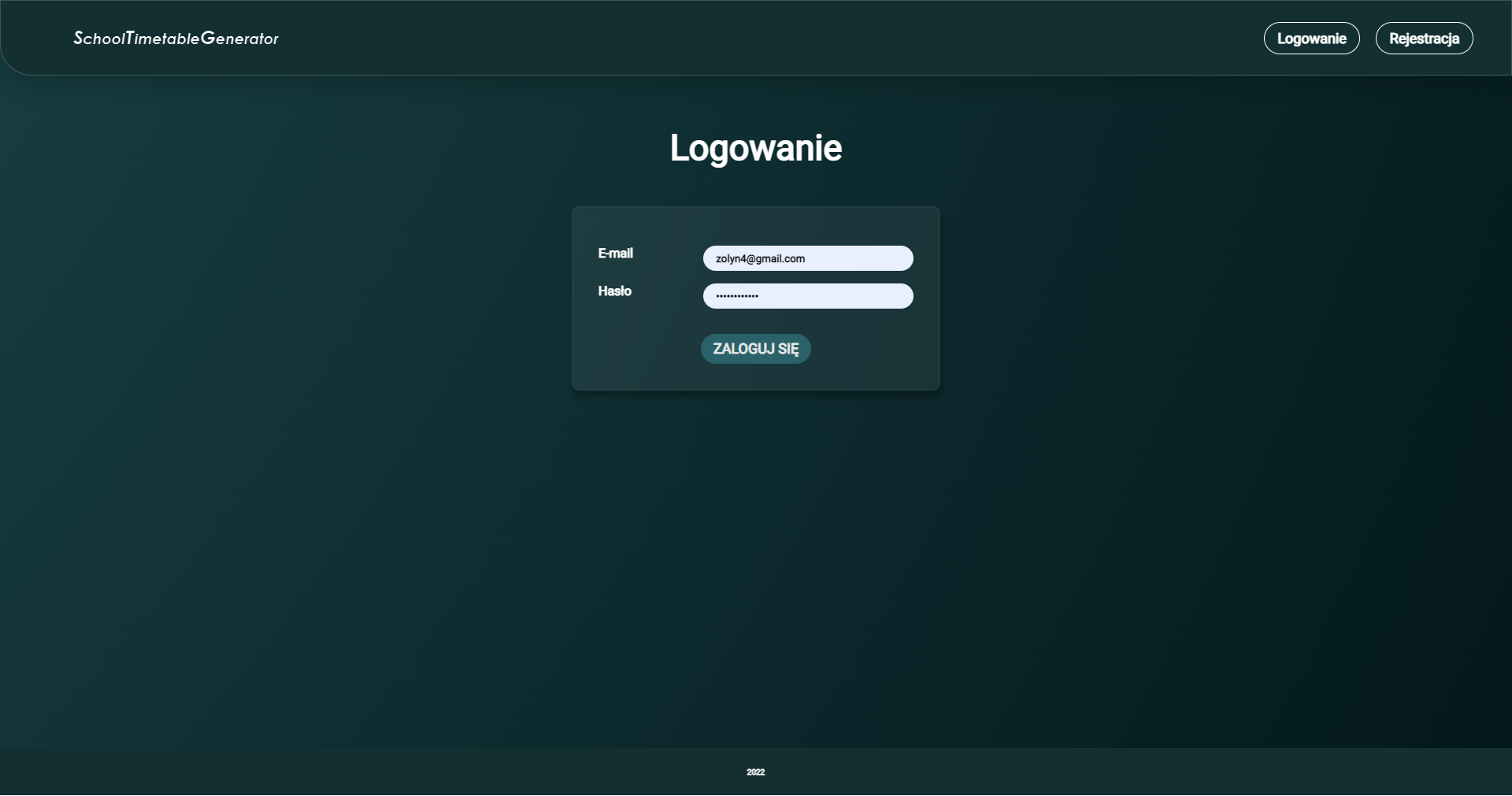Click inside the password field to edit
Viewport: 1512px width, 796px height.
[835, 296]
